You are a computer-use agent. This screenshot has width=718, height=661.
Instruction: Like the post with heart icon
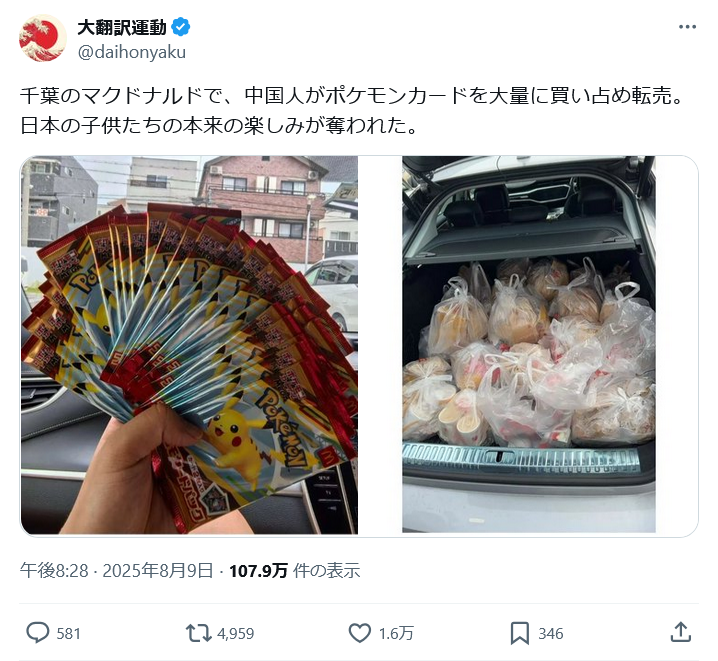[x=359, y=634]
